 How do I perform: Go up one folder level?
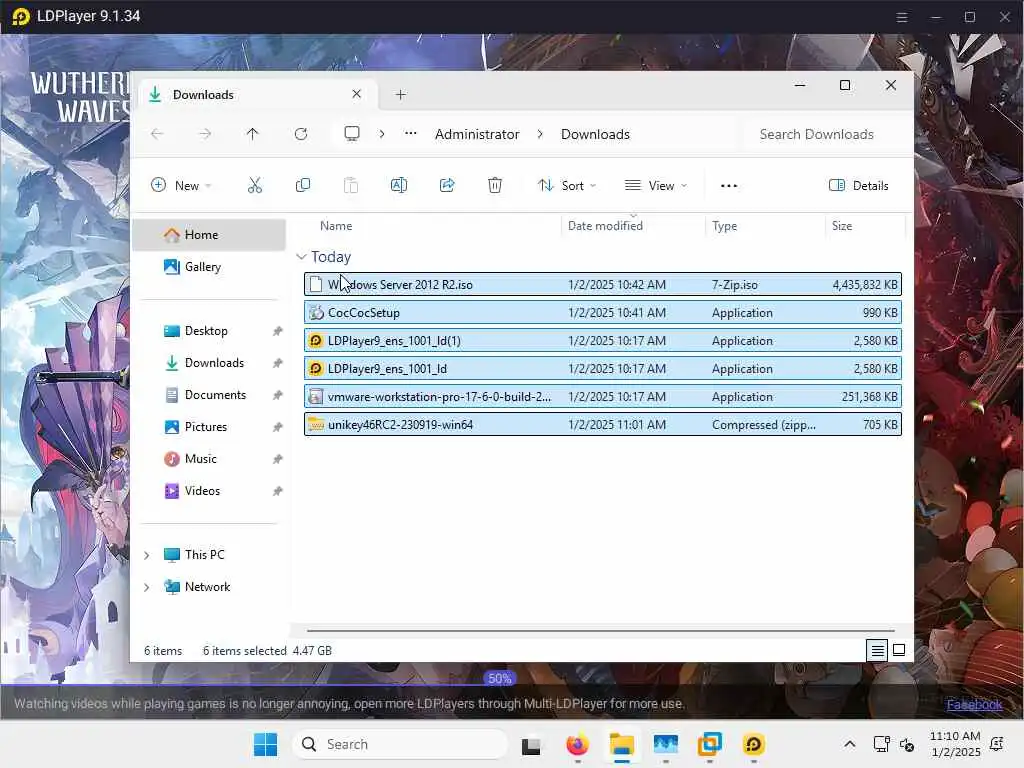252,134
